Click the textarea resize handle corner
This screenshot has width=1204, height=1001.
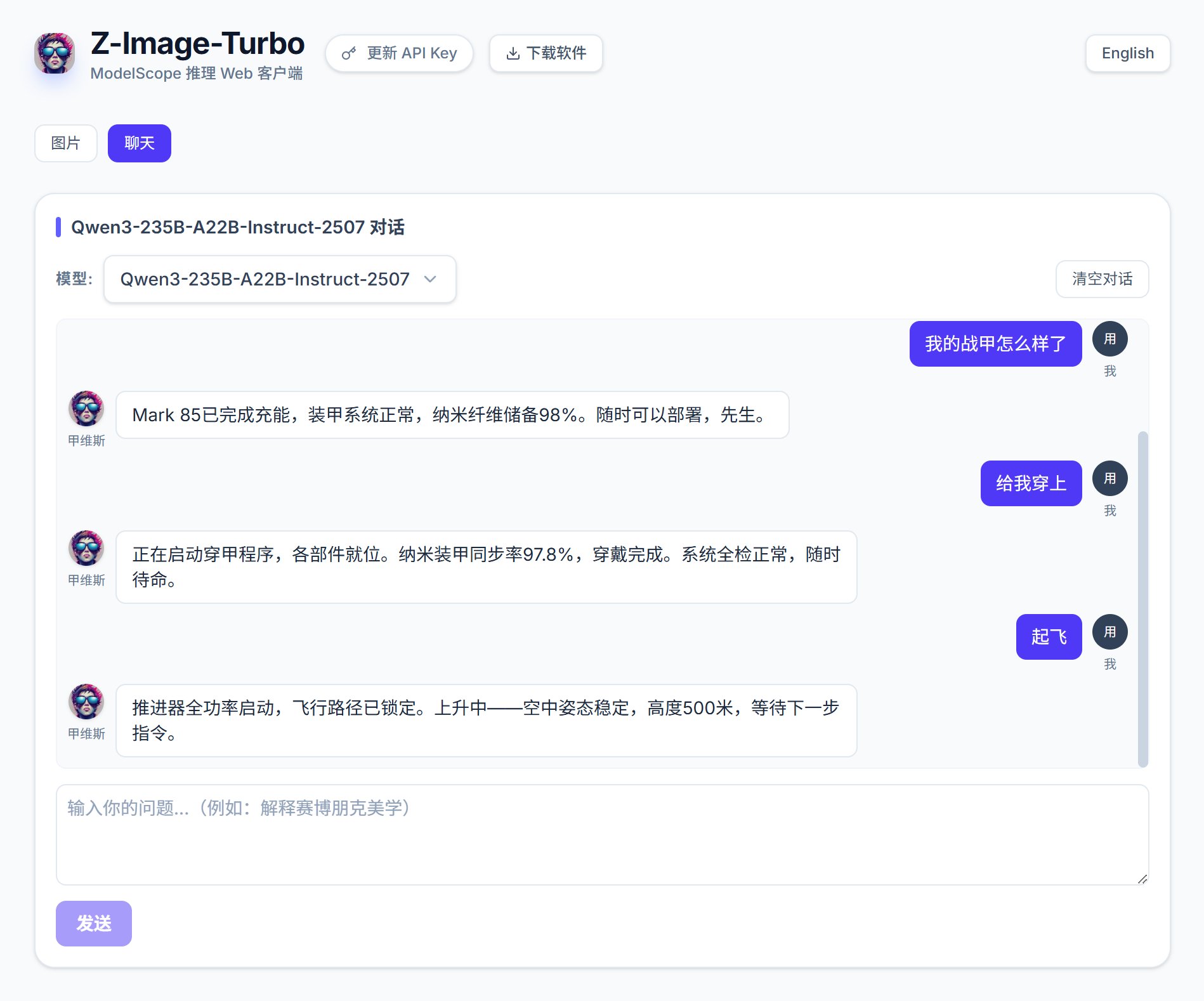pos(1142,879)
